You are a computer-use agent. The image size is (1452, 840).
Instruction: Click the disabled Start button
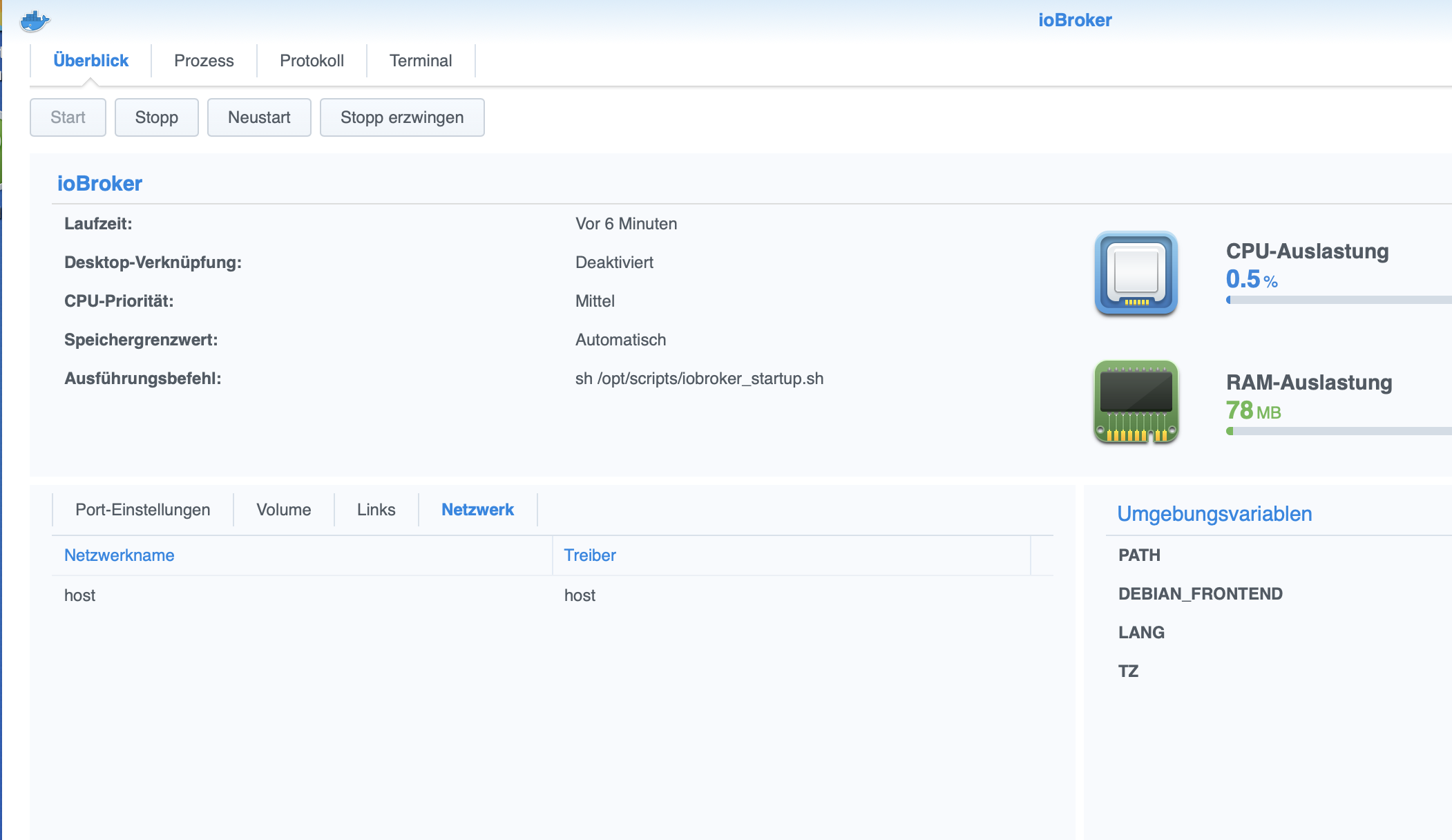tap(68, 117)
